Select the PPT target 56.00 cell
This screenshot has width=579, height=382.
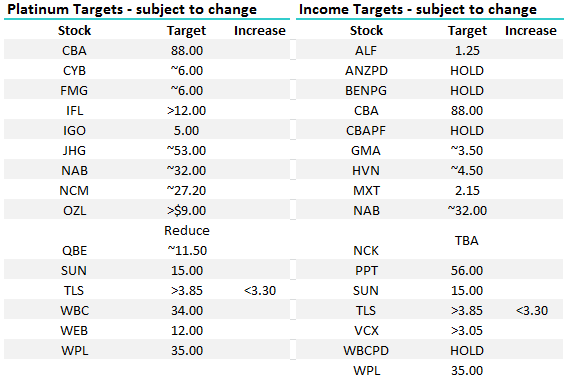[x=467, y=271]
